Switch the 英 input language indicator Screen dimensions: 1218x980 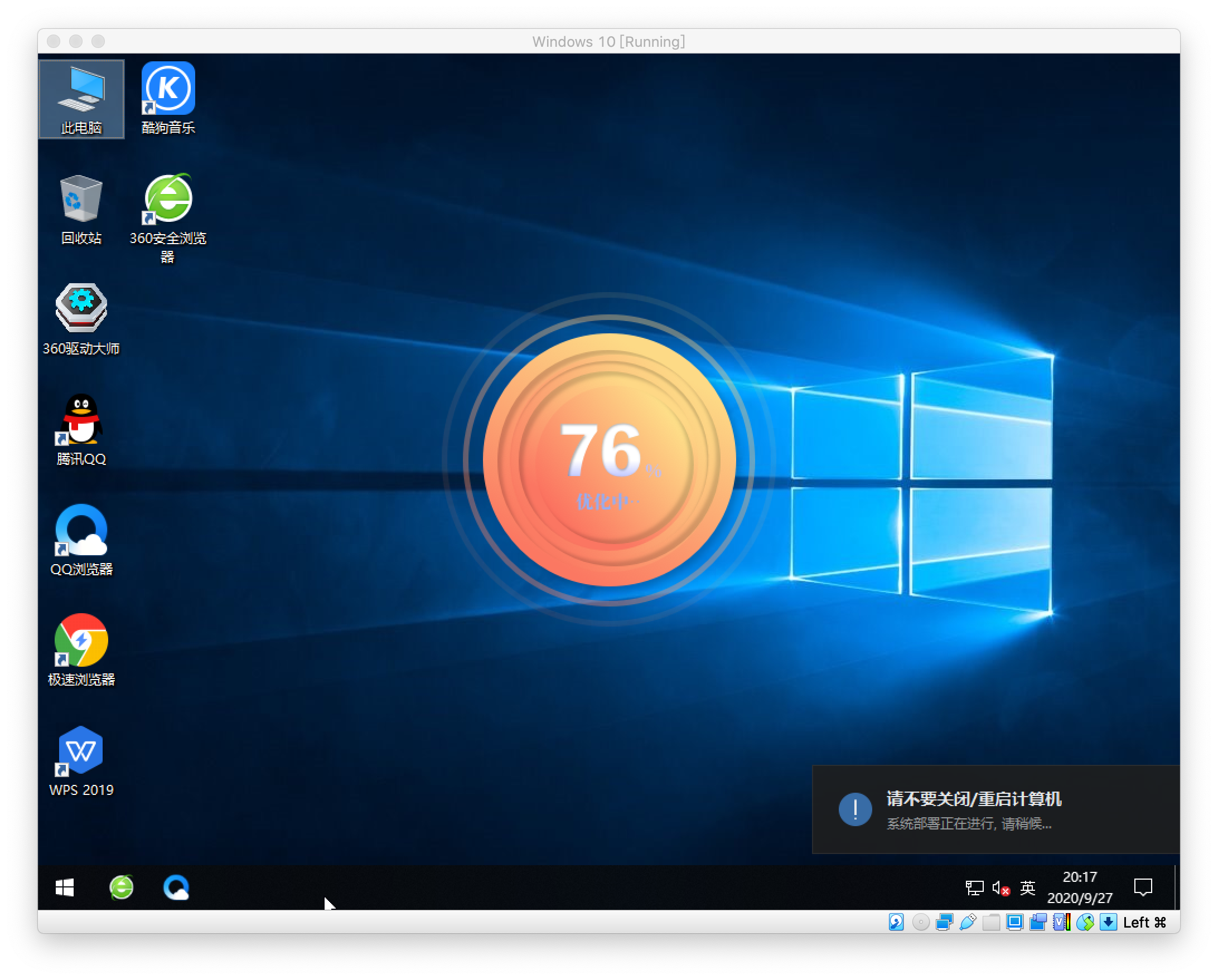[1027, 887]
